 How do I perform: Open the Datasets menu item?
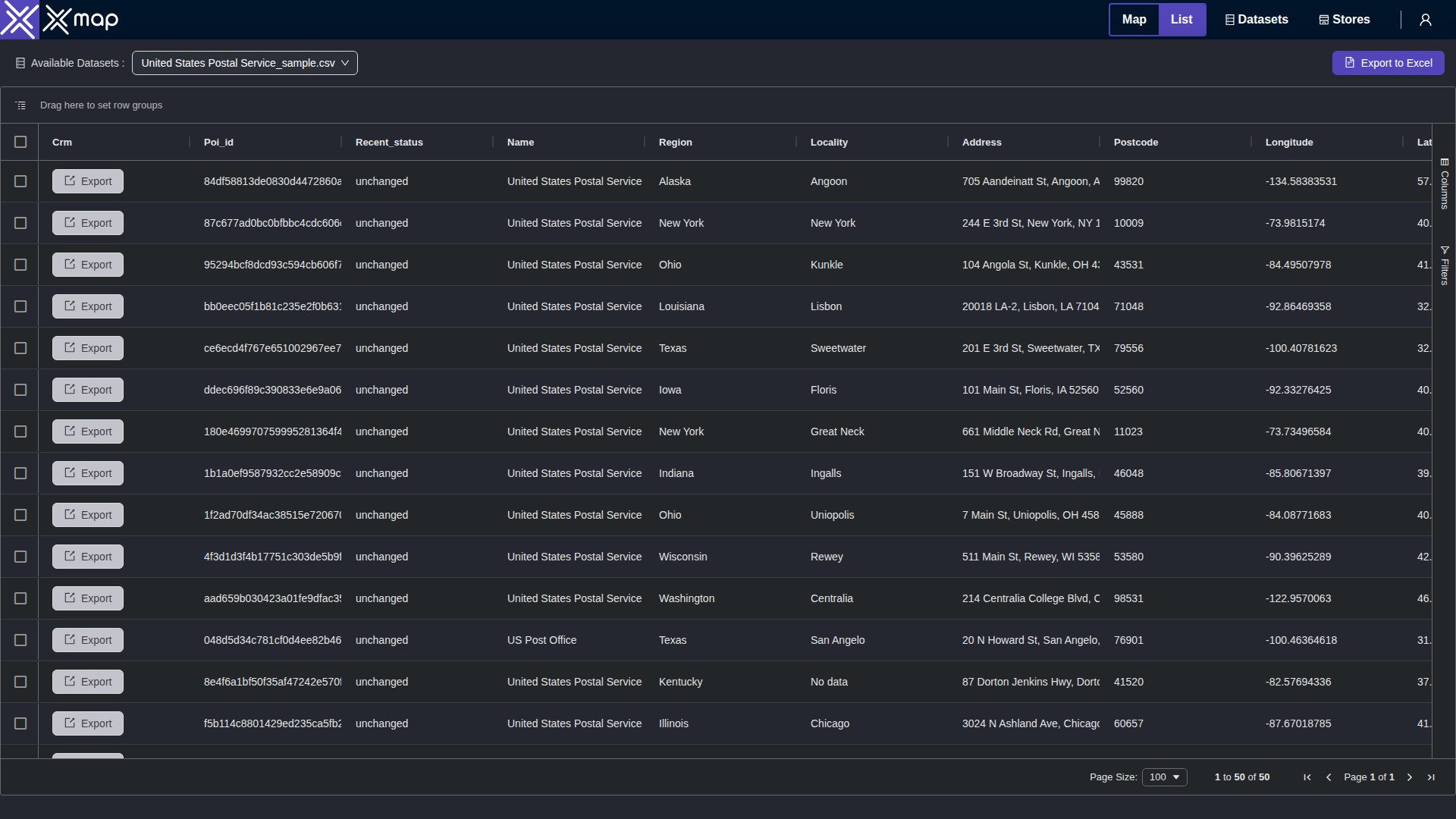(1257, 20)
